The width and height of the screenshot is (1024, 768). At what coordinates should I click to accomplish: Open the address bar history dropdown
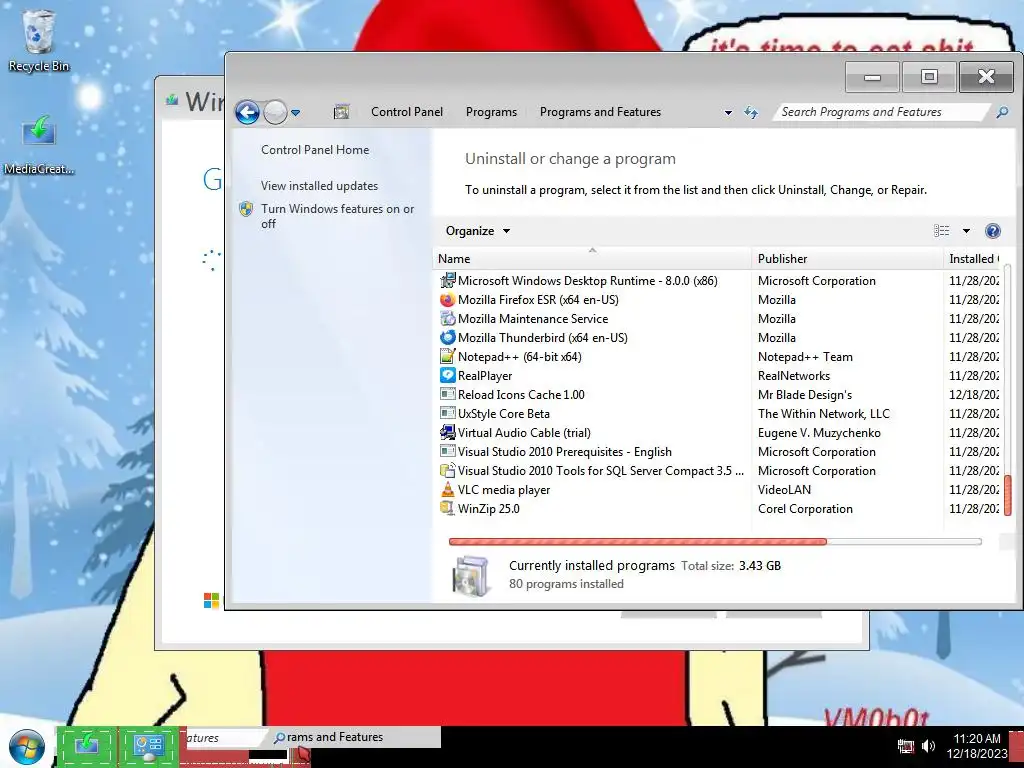tap(728, 112)
